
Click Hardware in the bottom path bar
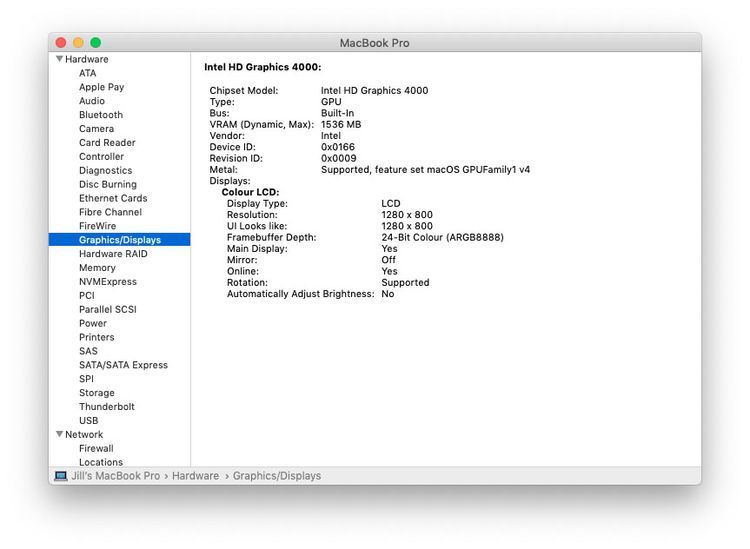tap(195, 476)
